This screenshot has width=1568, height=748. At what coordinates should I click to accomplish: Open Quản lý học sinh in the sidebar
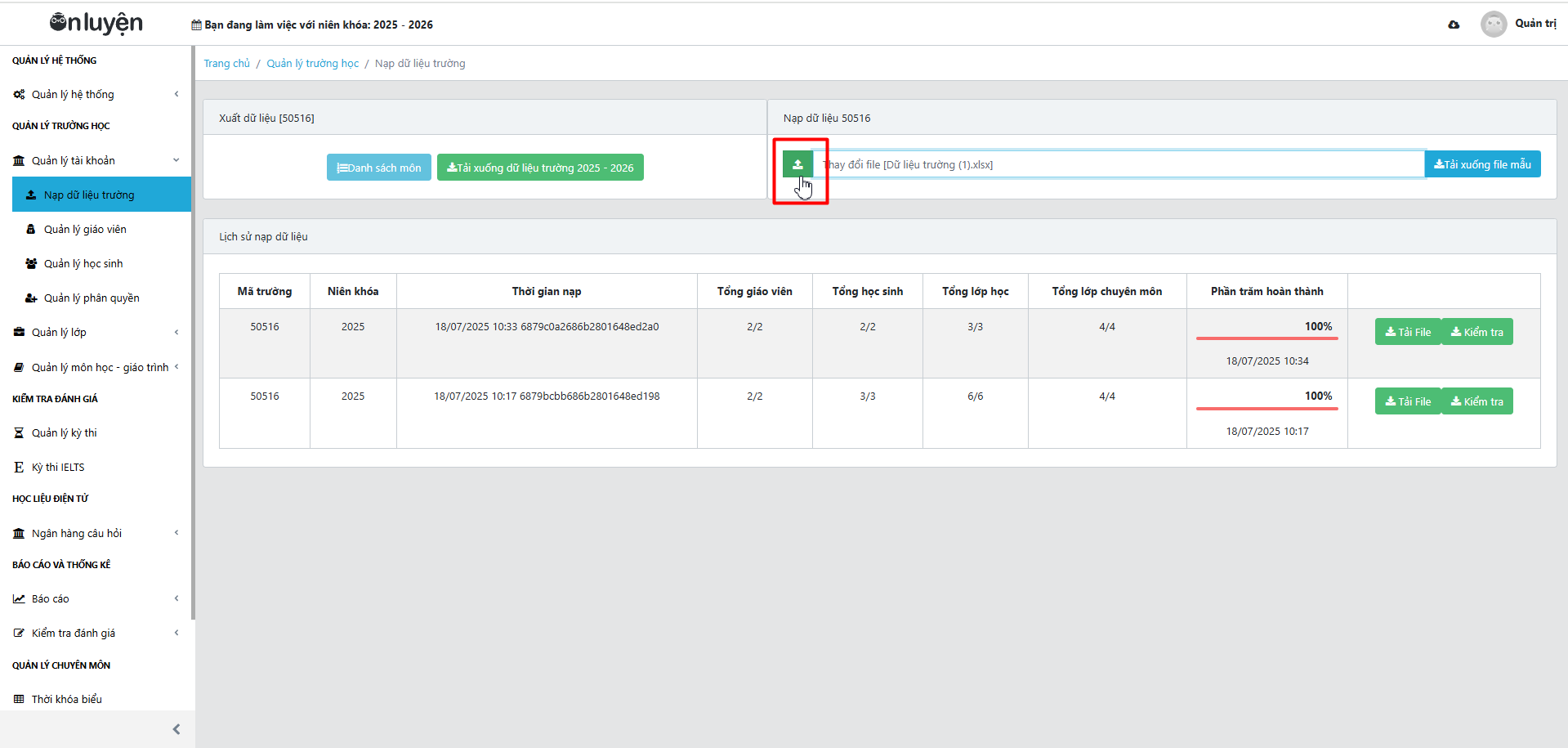point(83,264)
